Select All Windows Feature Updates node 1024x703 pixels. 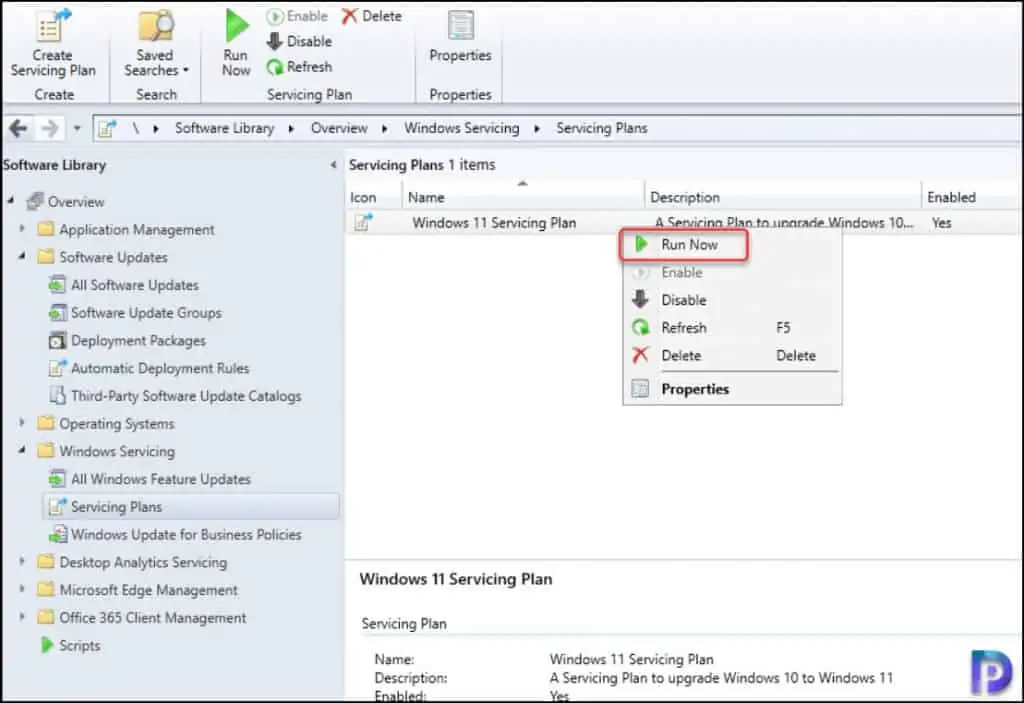click(x=161, y=480)
